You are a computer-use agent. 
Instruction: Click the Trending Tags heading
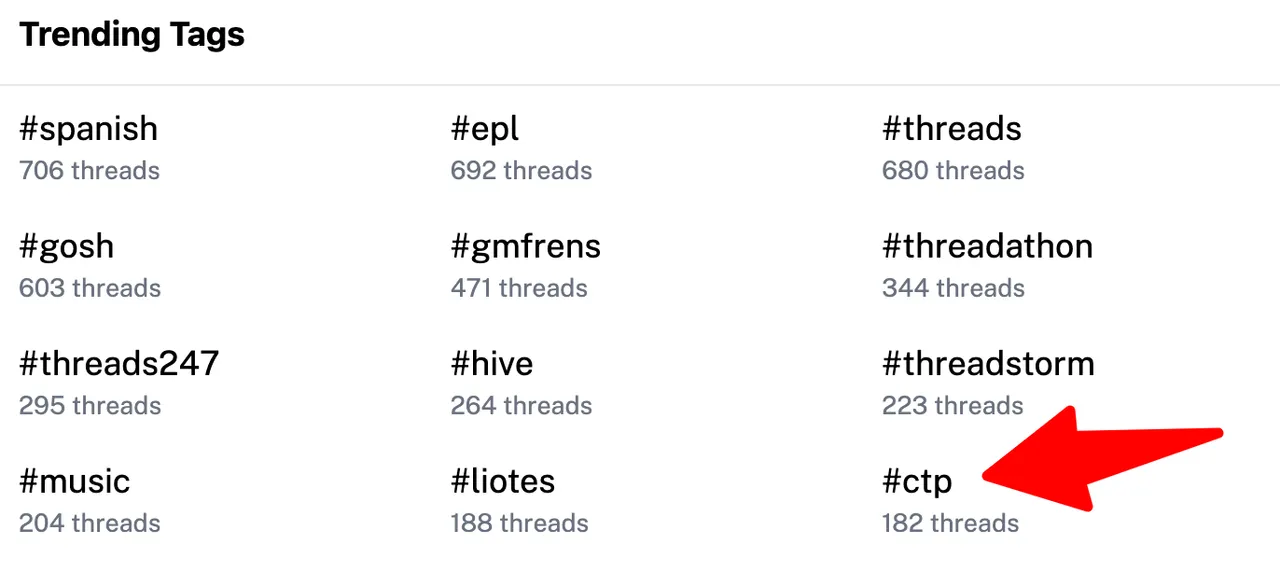point(132,35)
